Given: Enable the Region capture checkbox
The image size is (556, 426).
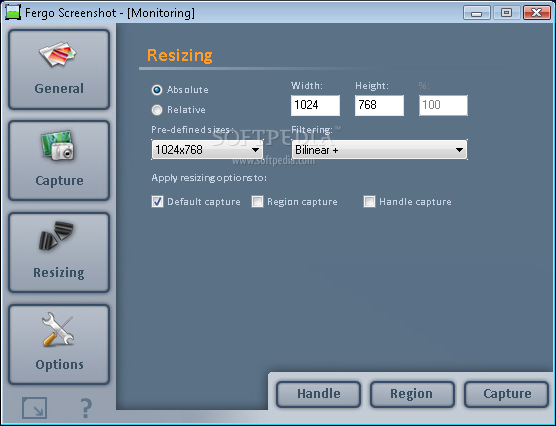Looking at the screenshot, I should coord(257,202).
